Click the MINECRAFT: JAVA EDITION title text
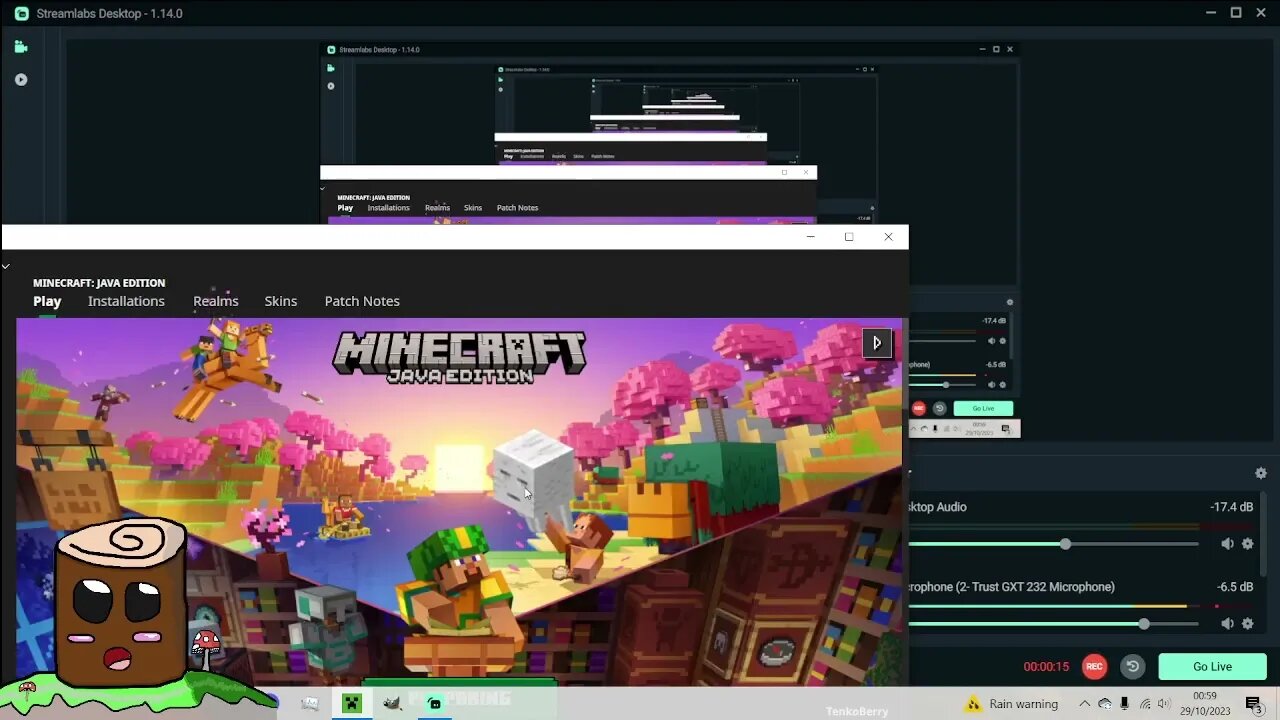The height and width of the screenshot is (720, 1280). click(x=99, y=283)
